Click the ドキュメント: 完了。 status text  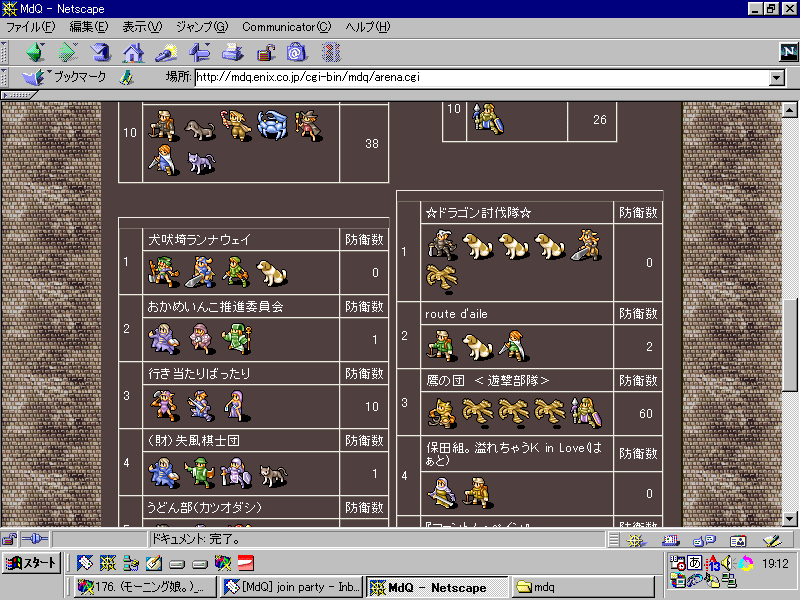pos(195,539)
